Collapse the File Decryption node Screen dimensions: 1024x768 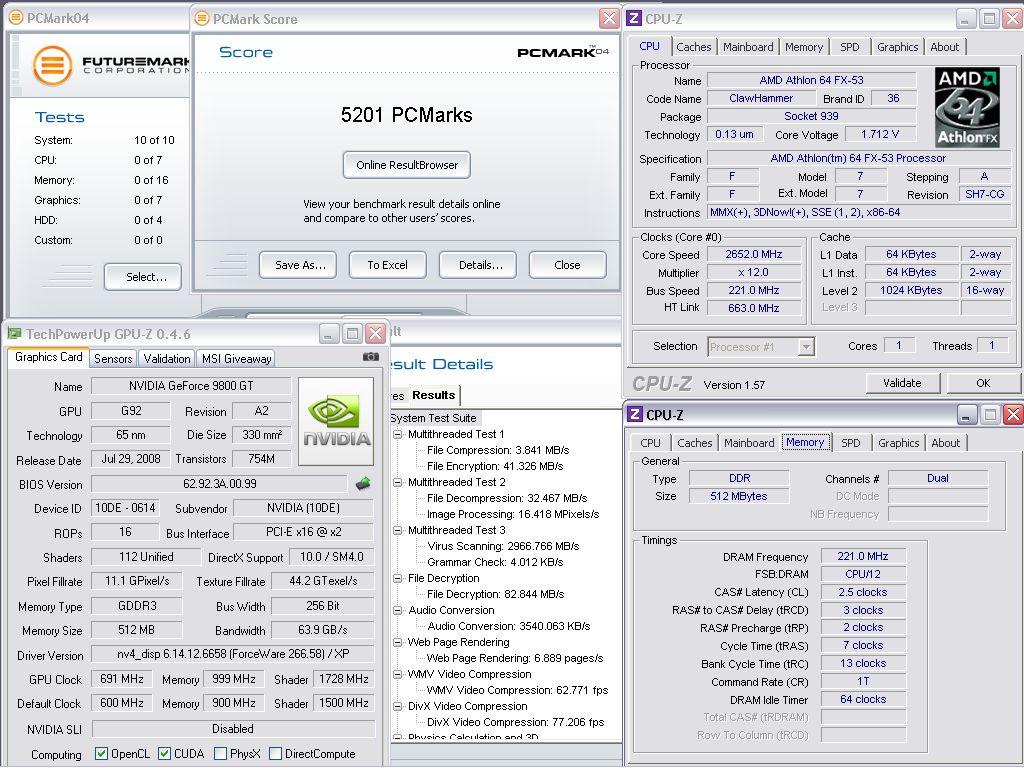click(397, 578)
